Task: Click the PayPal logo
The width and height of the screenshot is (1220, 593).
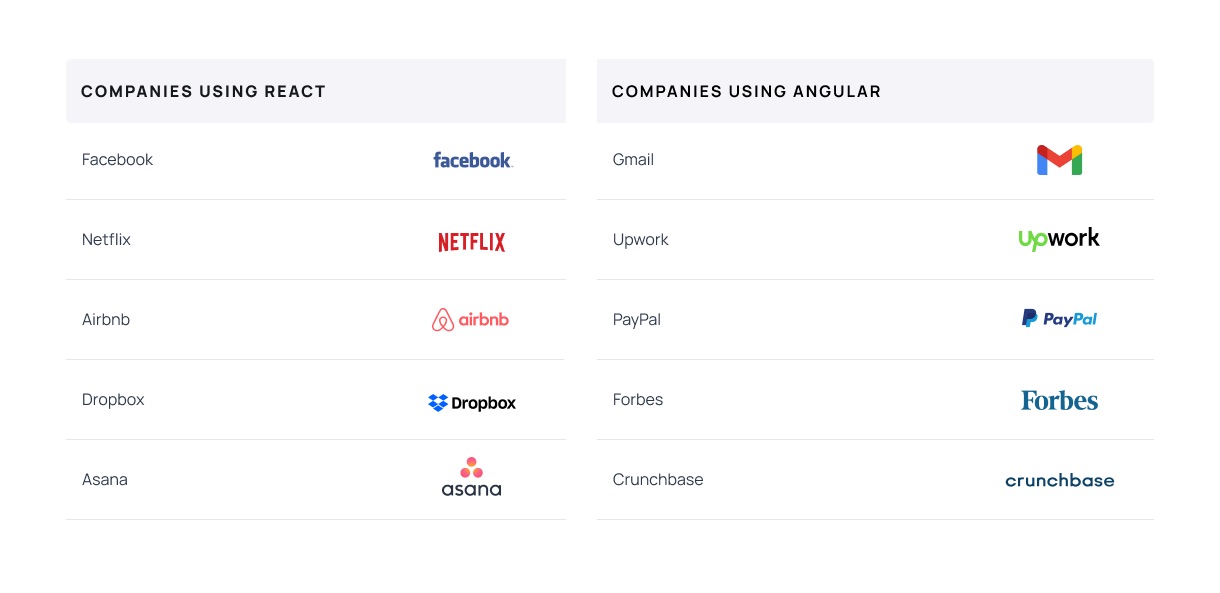Action: tap(1059, 319)
